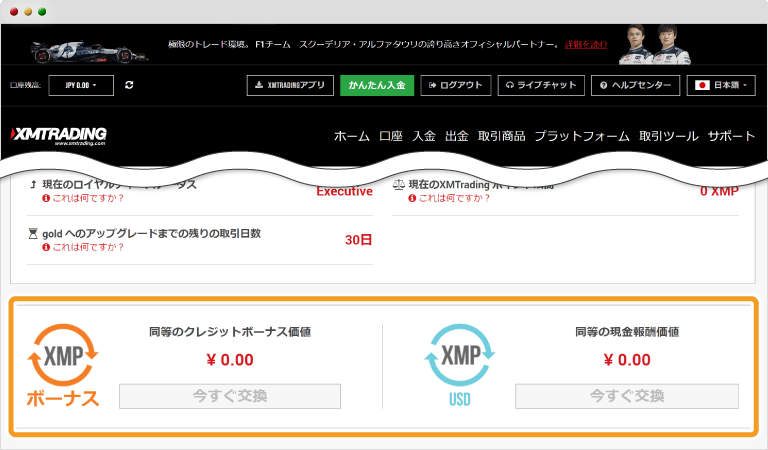This screenshot has width=768, height=450.
Task: Open the プラットフォーム menu item
Action: [x=582, y=136]
